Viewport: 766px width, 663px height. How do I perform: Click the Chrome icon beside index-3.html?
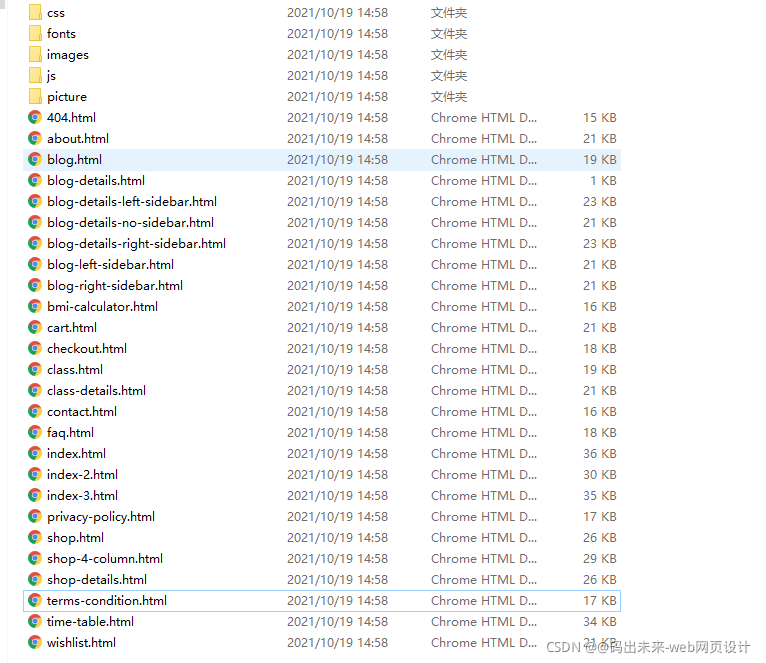[35, 495]
